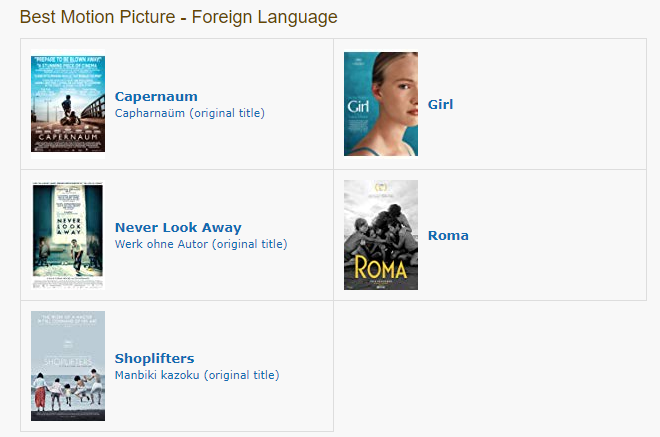Open the Never Look Away poster

point(68,235)
